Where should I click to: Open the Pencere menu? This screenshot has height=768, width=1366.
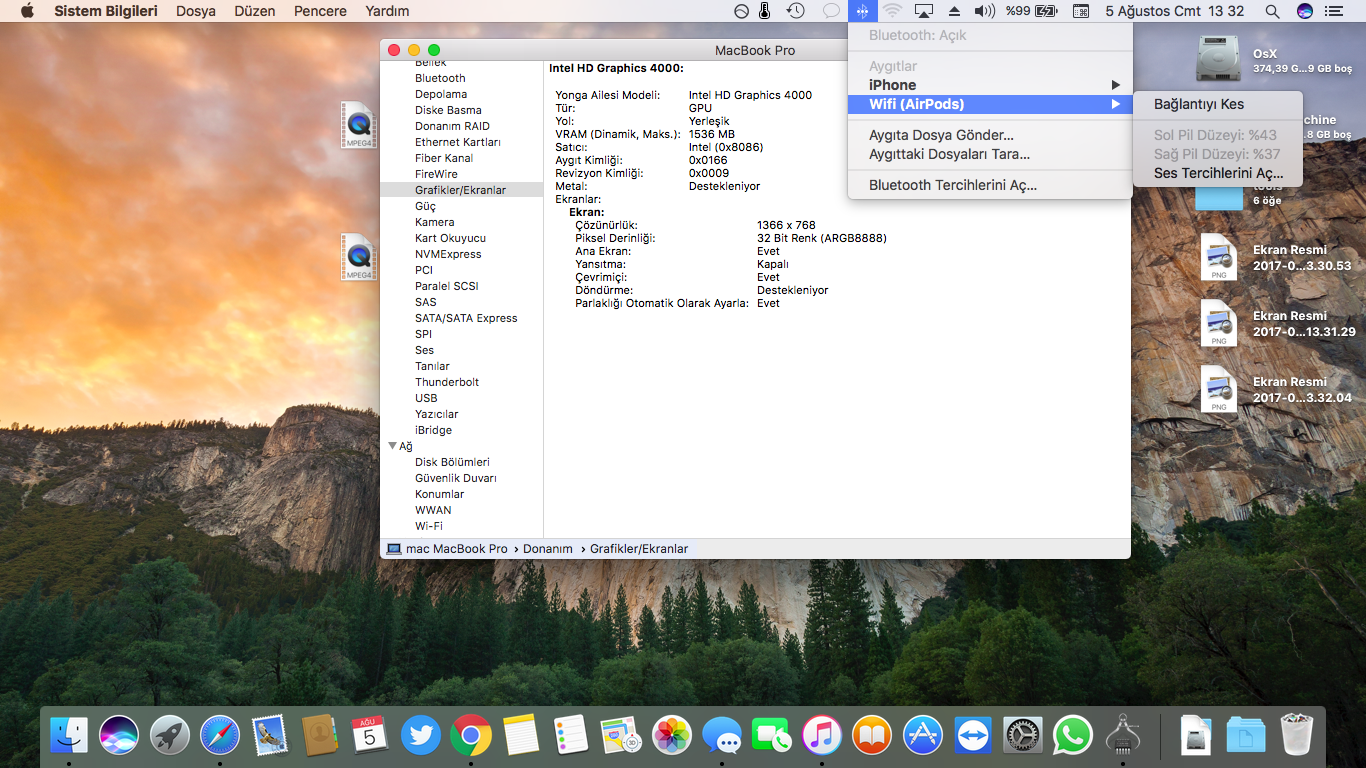coord(320,11)
